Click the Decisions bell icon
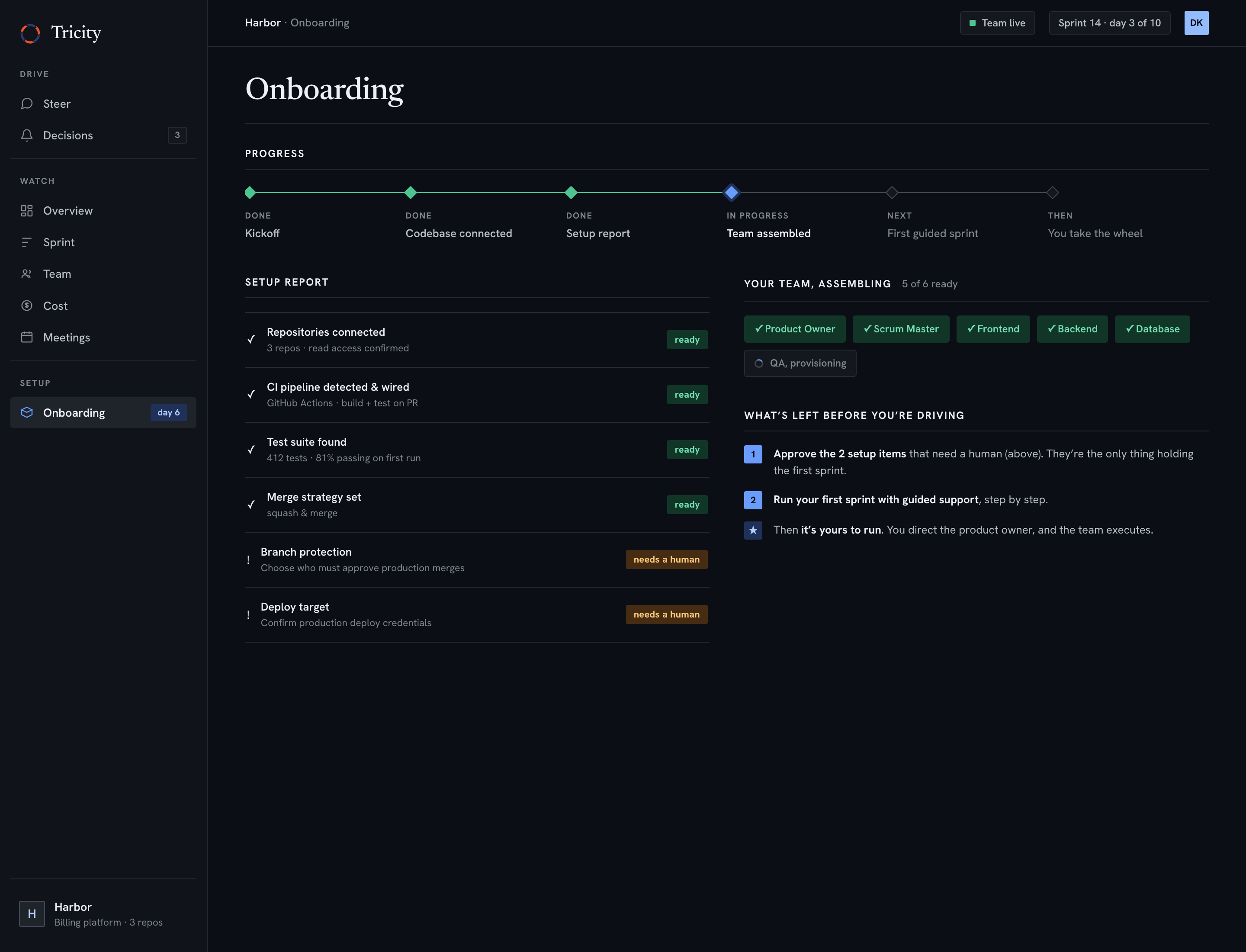1246x952 pixels. tap(27, 135)
